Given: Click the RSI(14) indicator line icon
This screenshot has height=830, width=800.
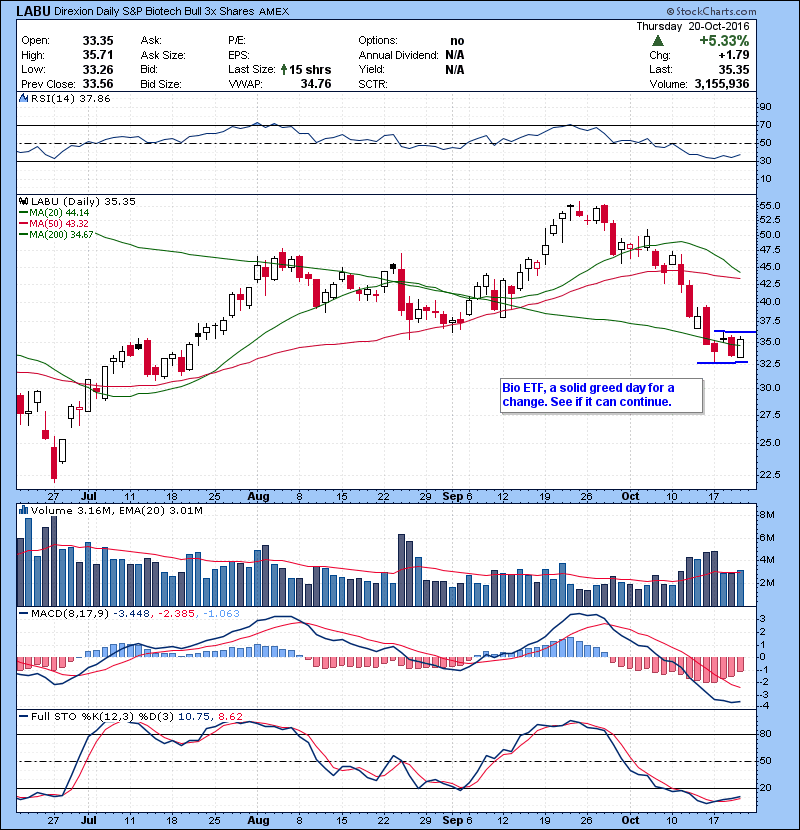Looking at the screenshot, I should click(x=23, y=98).
